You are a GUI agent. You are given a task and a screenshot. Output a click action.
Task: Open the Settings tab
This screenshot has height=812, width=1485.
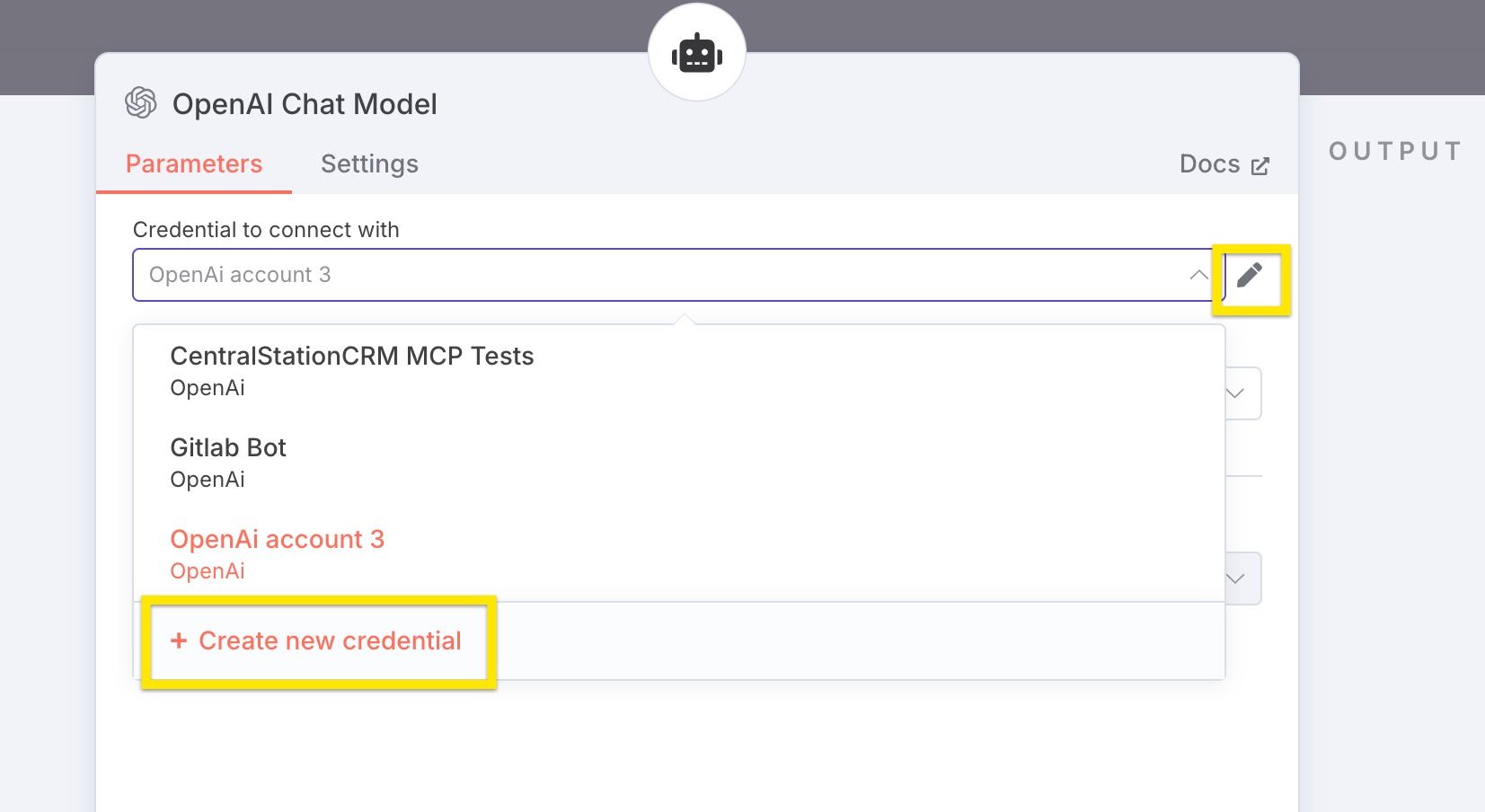point(369,164)
